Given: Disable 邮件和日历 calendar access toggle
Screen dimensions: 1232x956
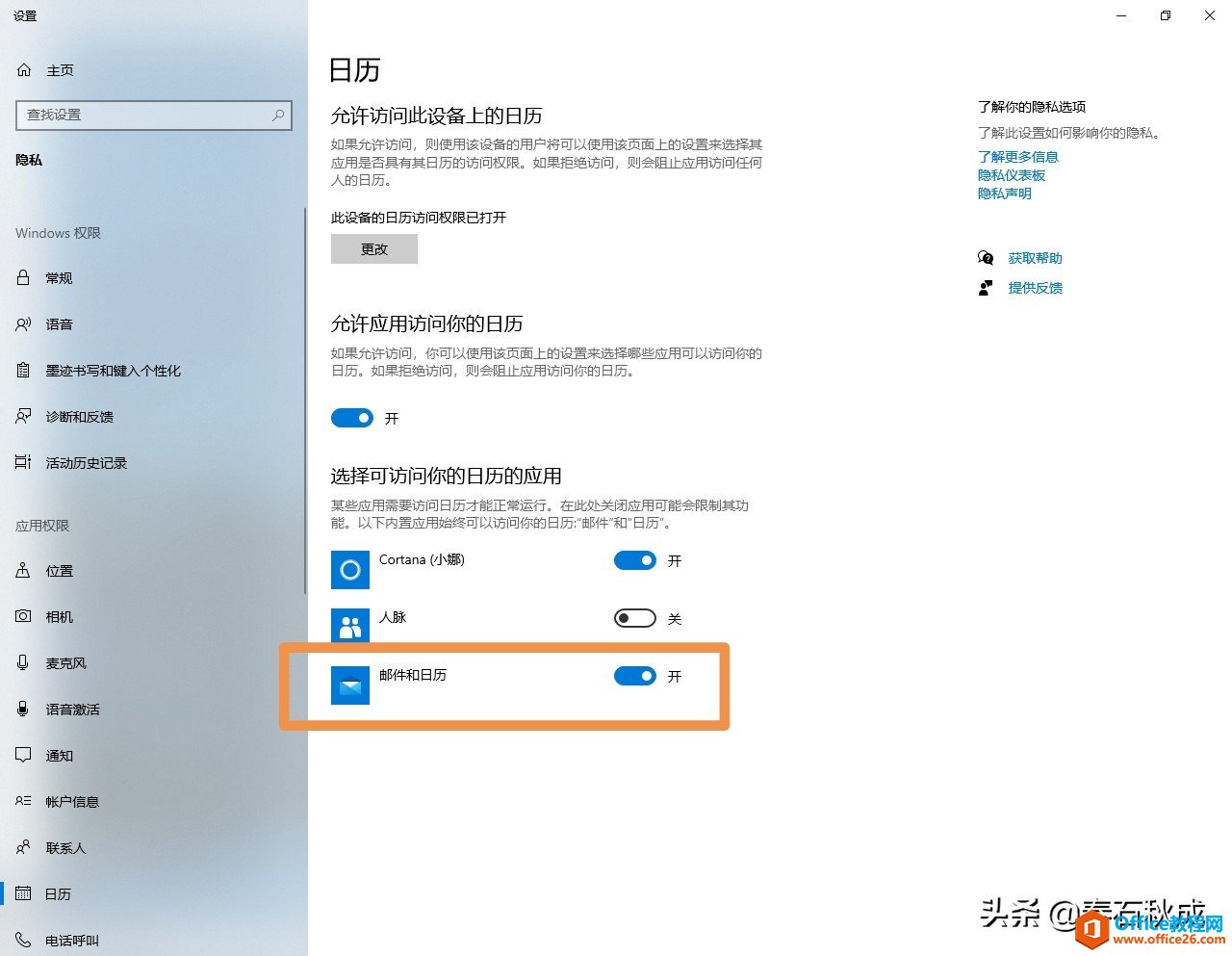Looking at the screenshot, I should pyautogui.click(x=635, y=676).
